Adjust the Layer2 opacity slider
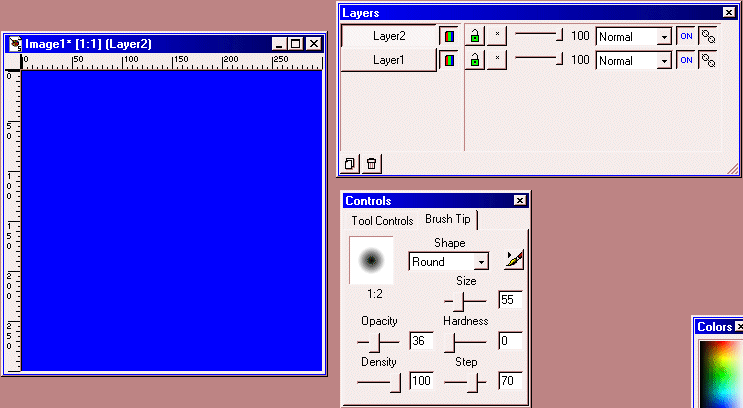The height and width of the screenshot is (408, 743). coord(539,35)
